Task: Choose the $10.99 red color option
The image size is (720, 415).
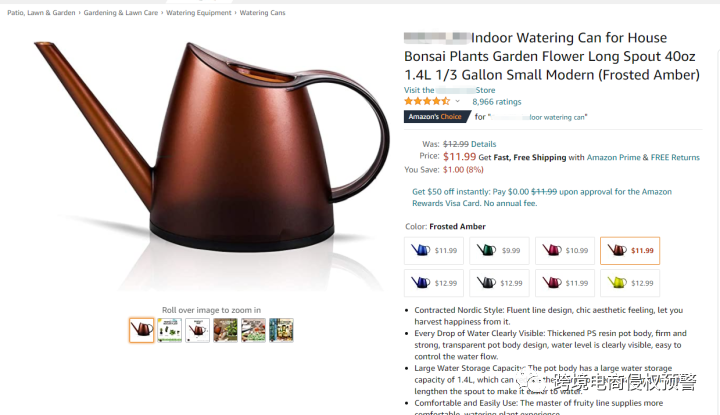Action: click(x=565, y=251)
